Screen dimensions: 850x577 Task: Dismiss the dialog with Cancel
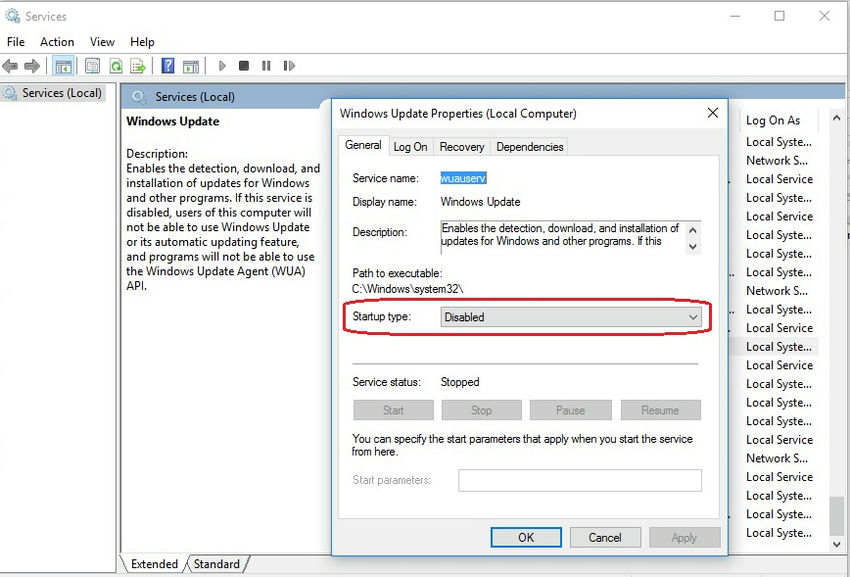(605, 537)
